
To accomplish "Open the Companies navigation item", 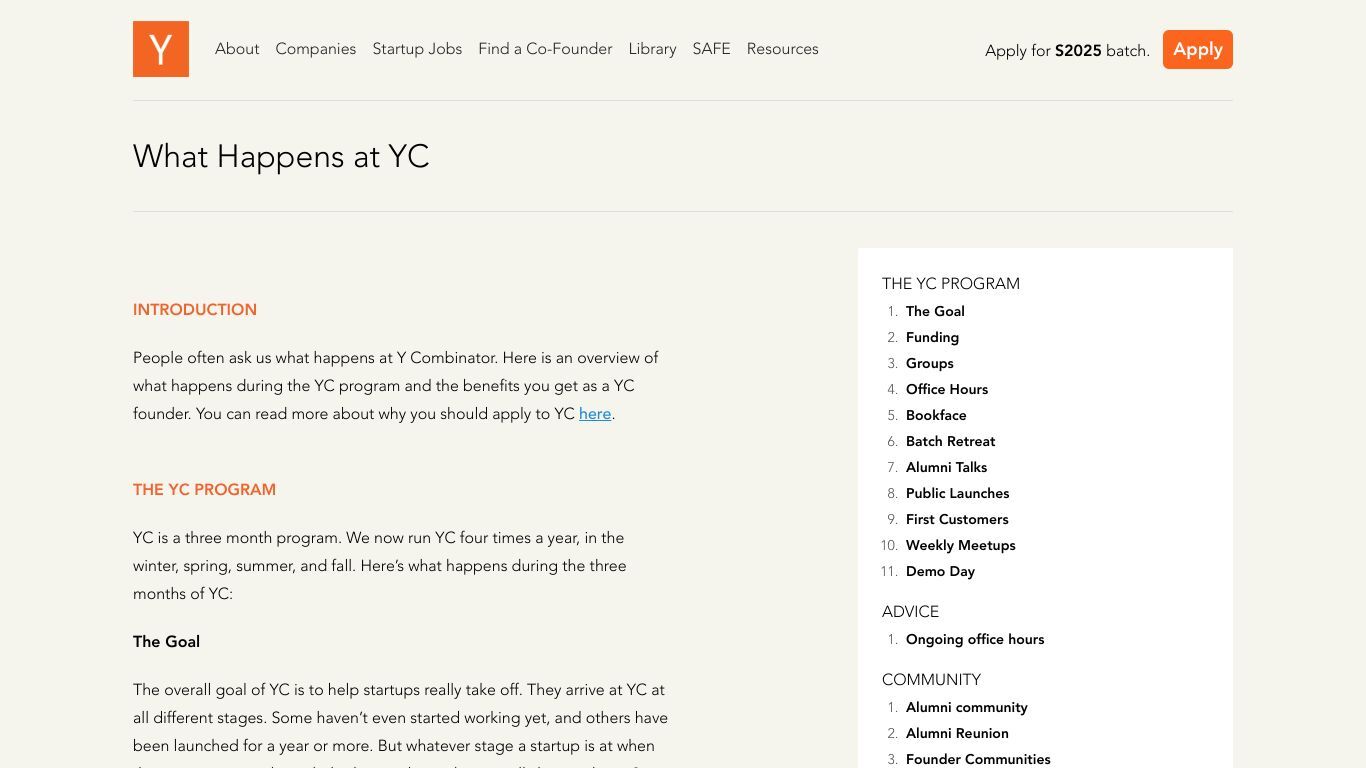I will pyautogui.click(x=316, y=49).
